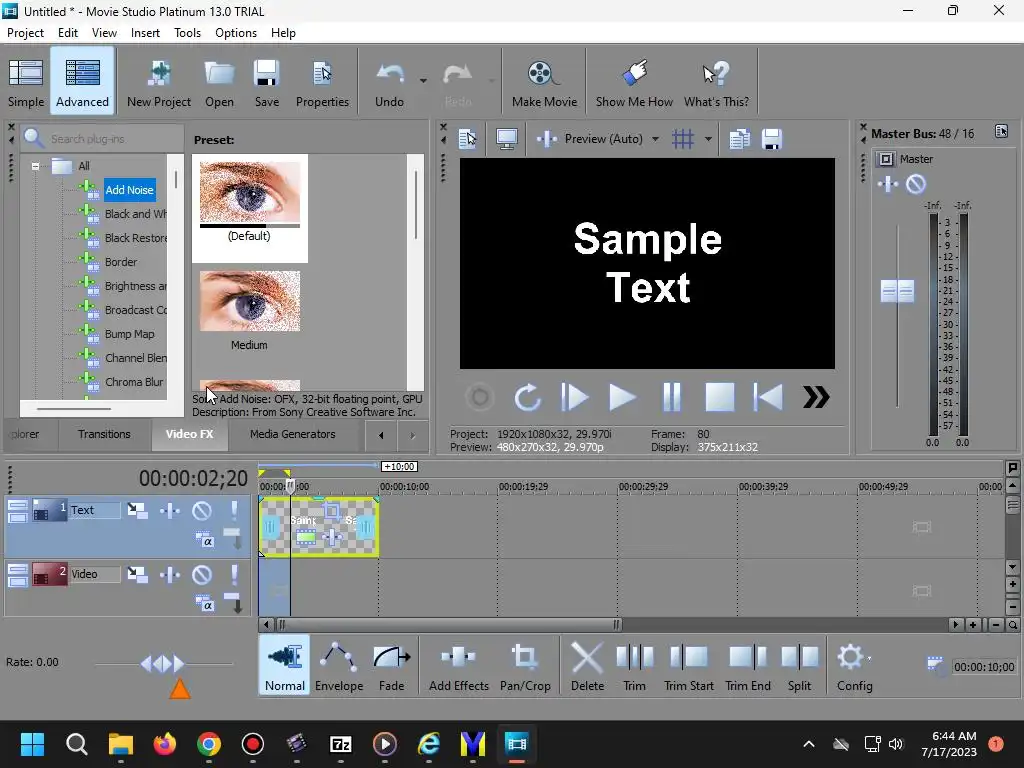
Task: Switch to Simple mode
Action: (x=26, y=82)
